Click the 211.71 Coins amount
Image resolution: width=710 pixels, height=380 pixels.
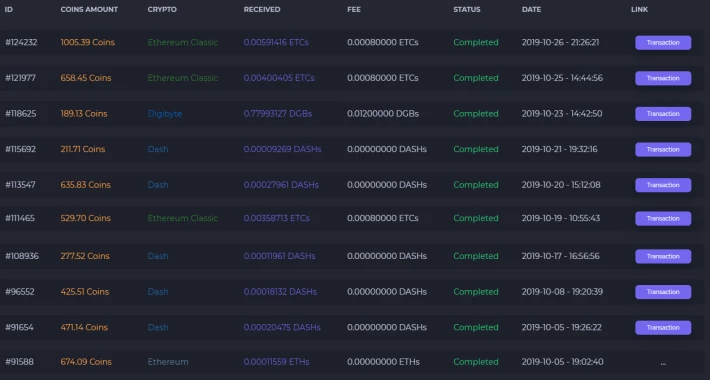coord(82,149)
